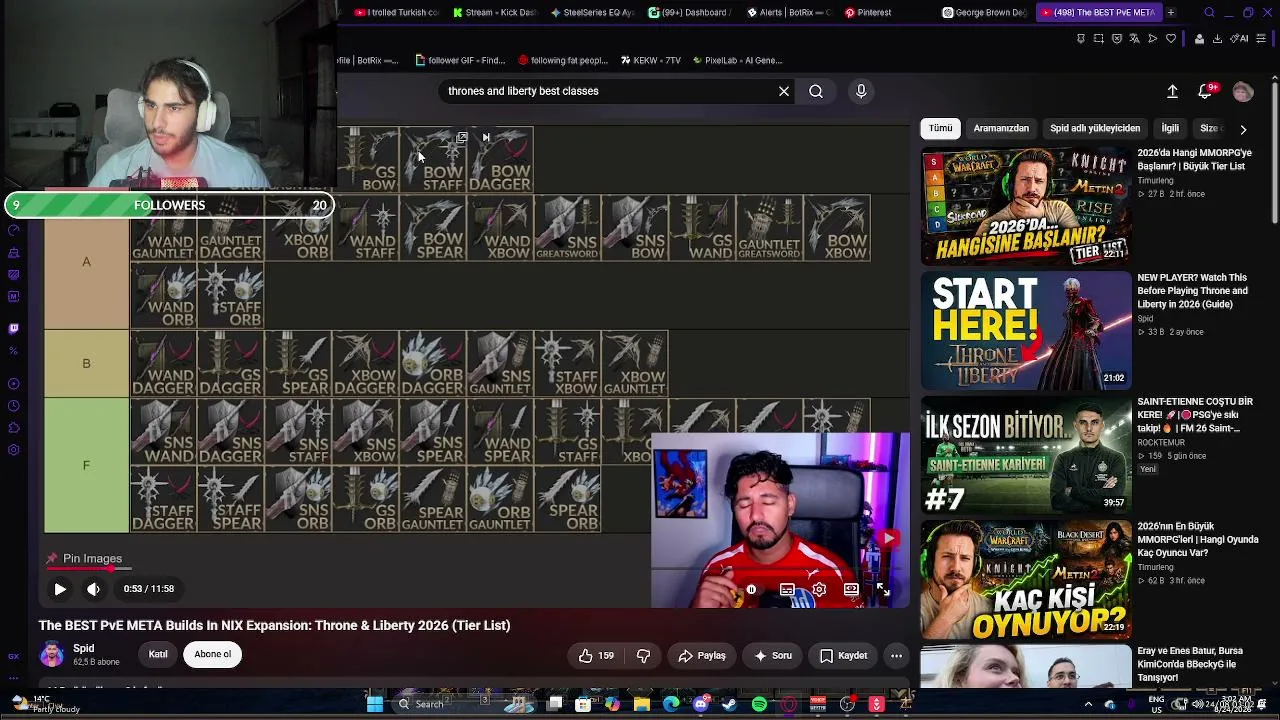The width and height of the screenshot is (1280, 720).
Task: Open sidebar extensions cube icon
Action: click(x=13, y=428)
